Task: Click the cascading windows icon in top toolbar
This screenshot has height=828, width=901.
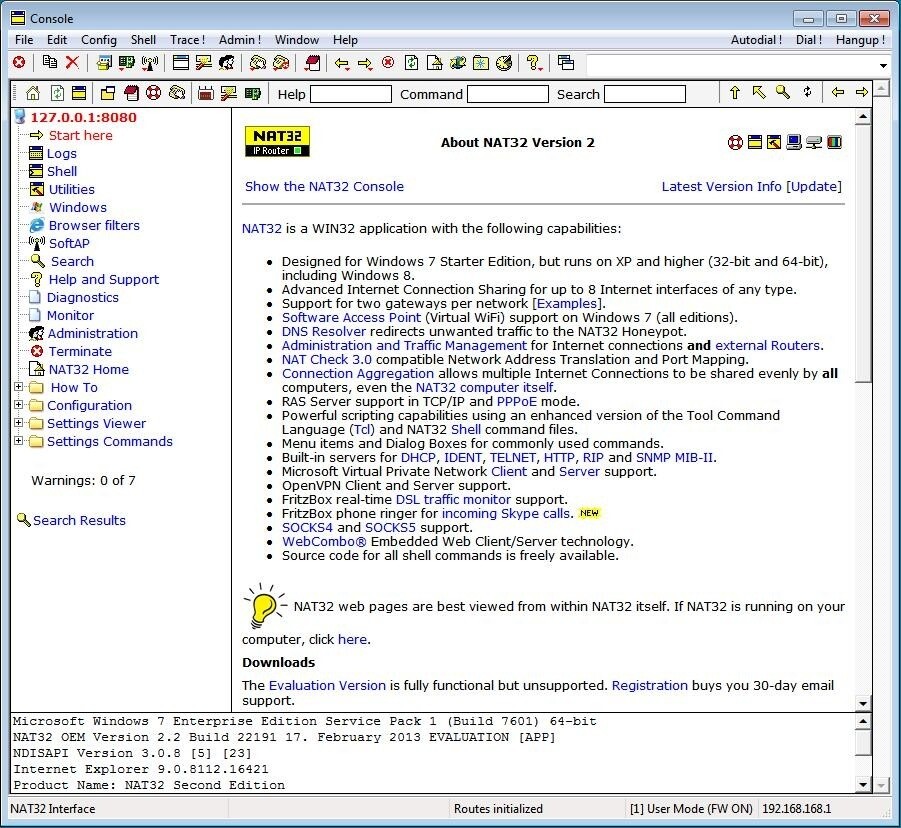Action: [x=565, y=63]
